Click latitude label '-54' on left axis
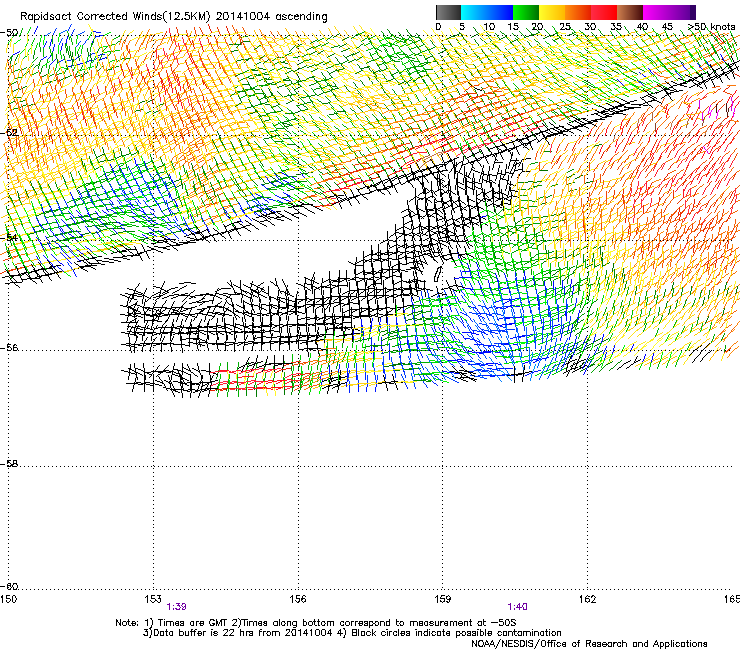This screenshot has width=740, height=650. (9, 237)
